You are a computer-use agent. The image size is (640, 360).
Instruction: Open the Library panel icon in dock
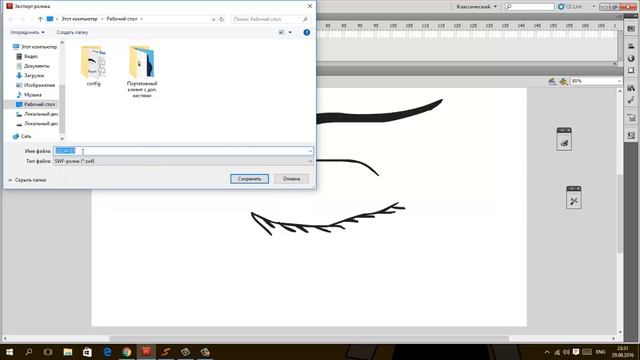(631, 88)
